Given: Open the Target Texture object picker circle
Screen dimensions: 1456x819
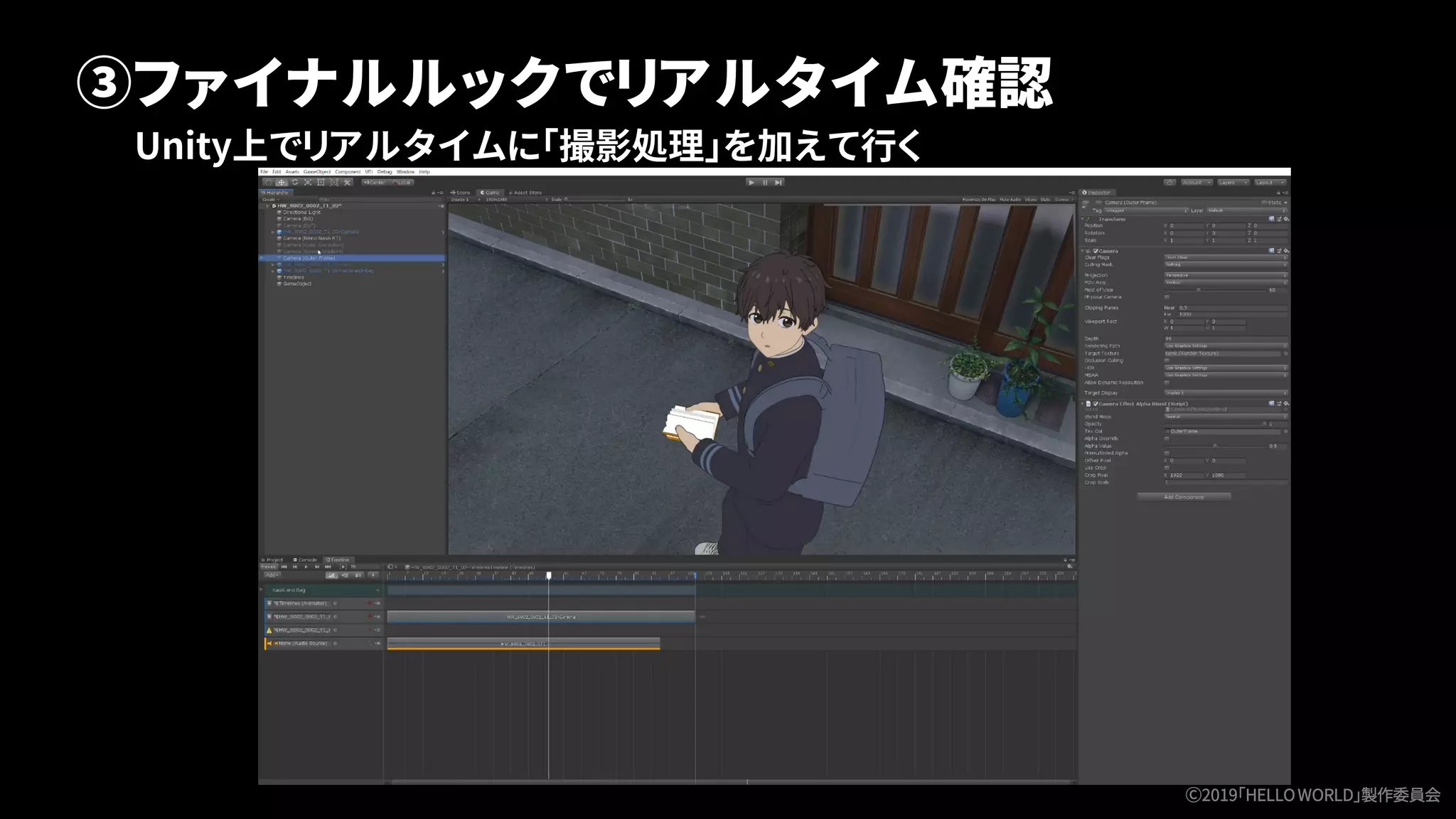Looking at the screenshot, I should pos(1286,353).
